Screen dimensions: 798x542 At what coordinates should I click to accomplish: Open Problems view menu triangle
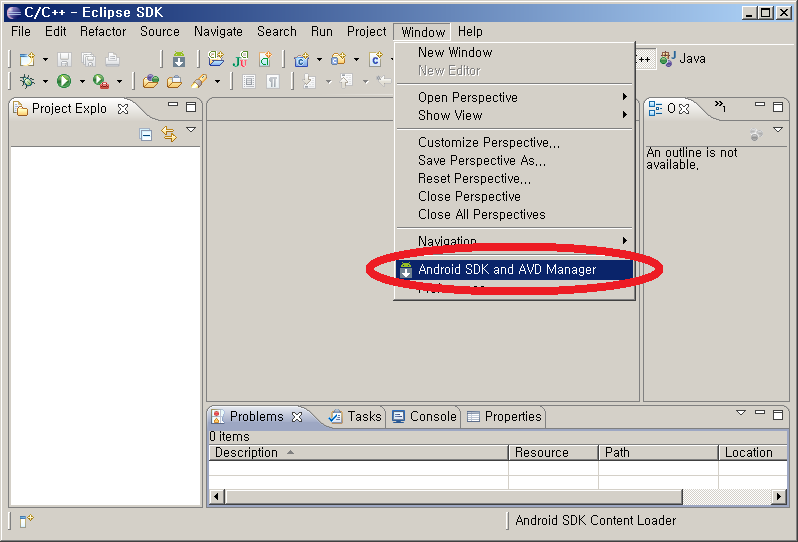741,413
